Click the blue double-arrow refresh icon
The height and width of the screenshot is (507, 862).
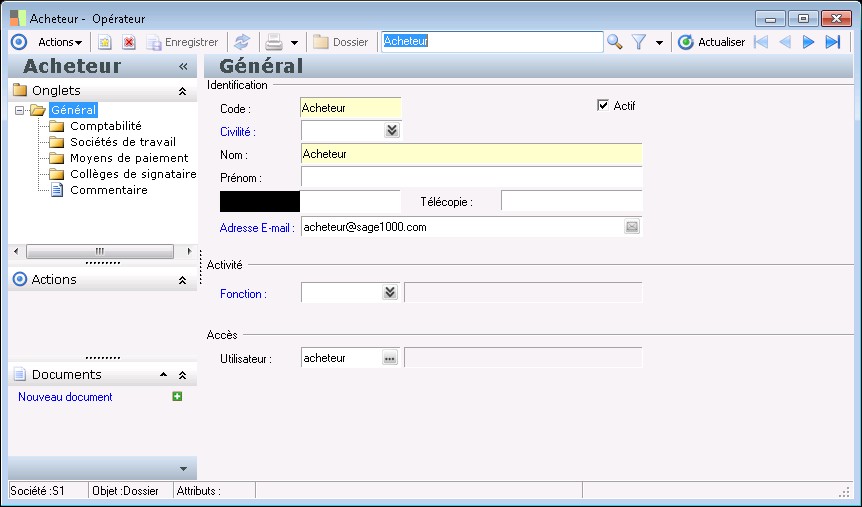pyautogui.click(x=241, y=42)
